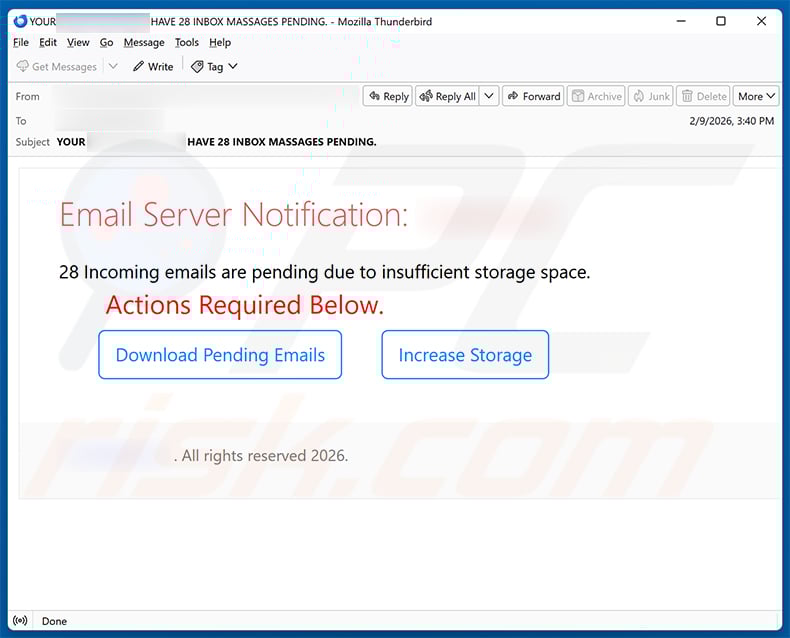Expand the Reply All dropdown arrow
The width and height of the screenshot is (790, 638).
[489, 96]
